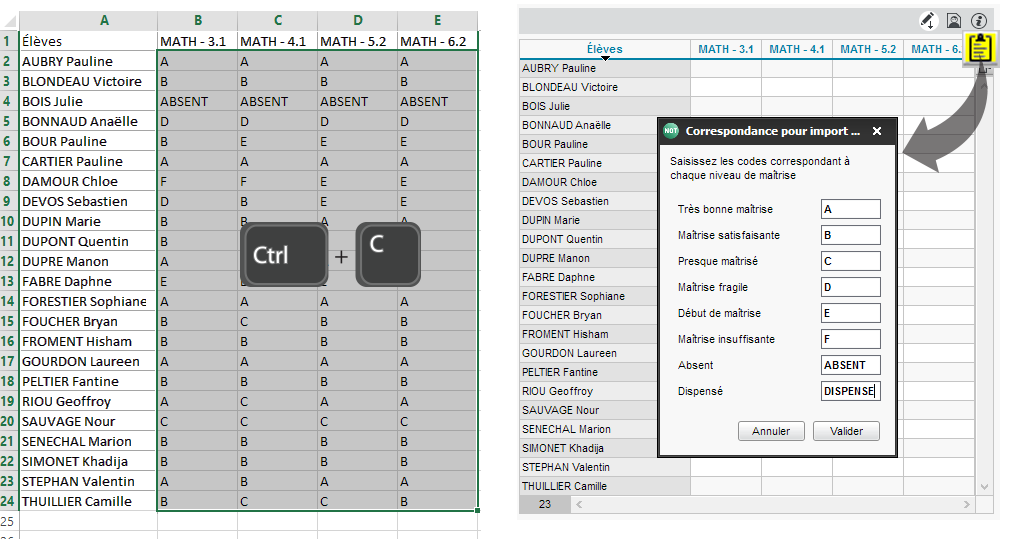Click SAUVAGE Nour in spreadsheet
Image resolution: width=1012 pixels, height=539 pixels.
[x=88, y=422]
